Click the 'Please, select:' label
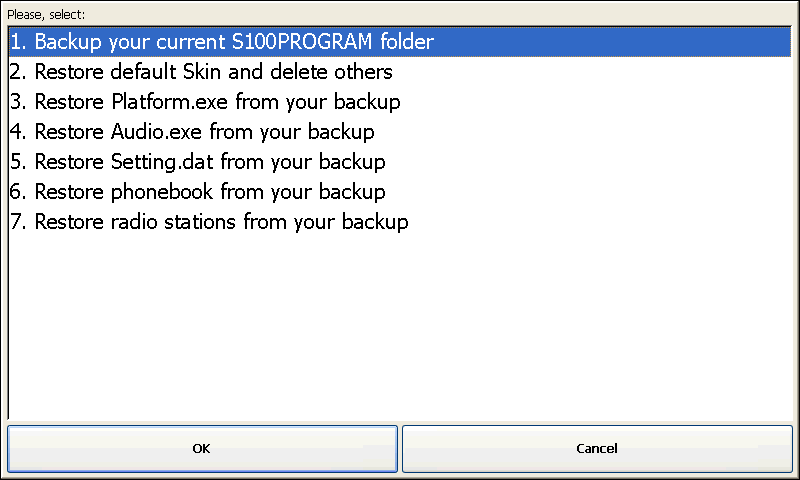This screenshot has height=480, width=800. [46, 15]
